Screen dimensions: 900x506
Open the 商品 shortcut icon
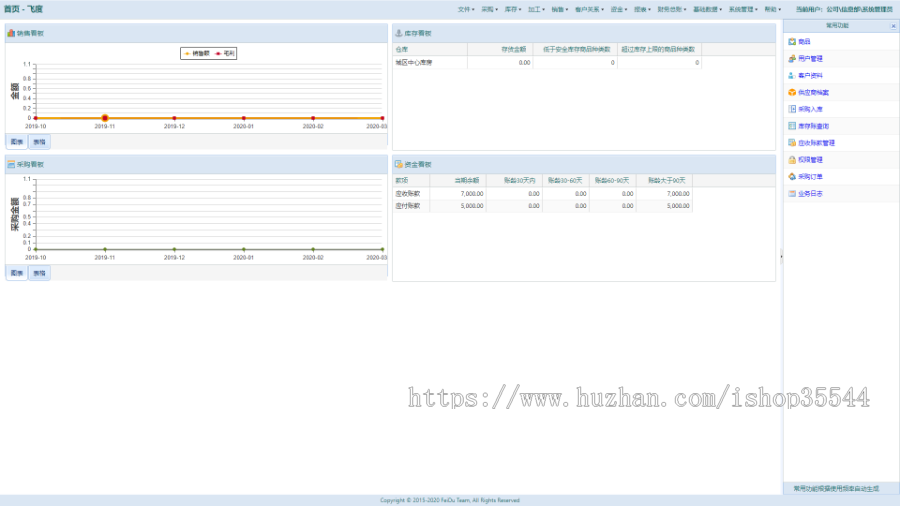point(792,42)
